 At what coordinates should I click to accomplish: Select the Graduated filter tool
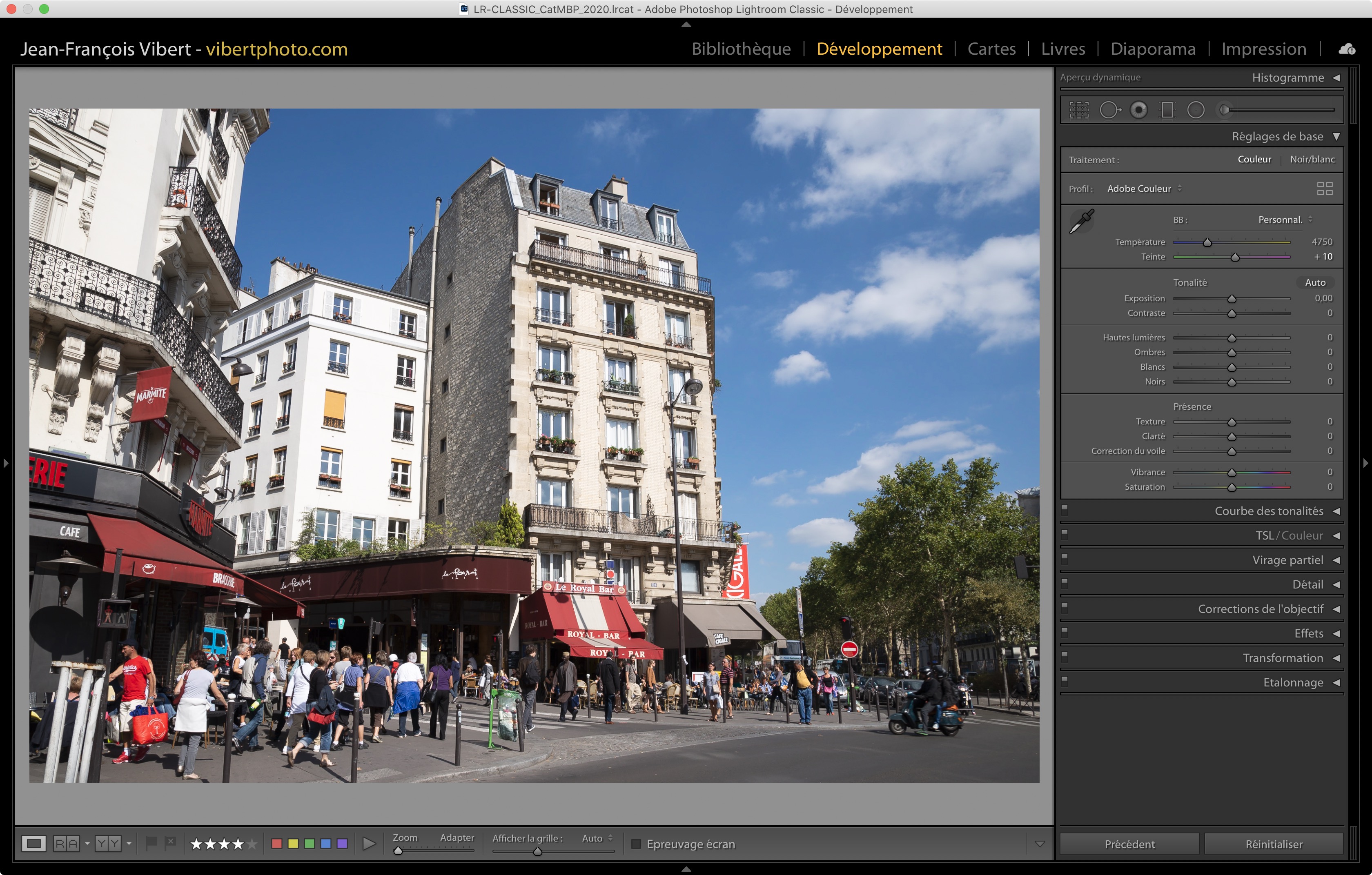click(x=1167, y=110)
